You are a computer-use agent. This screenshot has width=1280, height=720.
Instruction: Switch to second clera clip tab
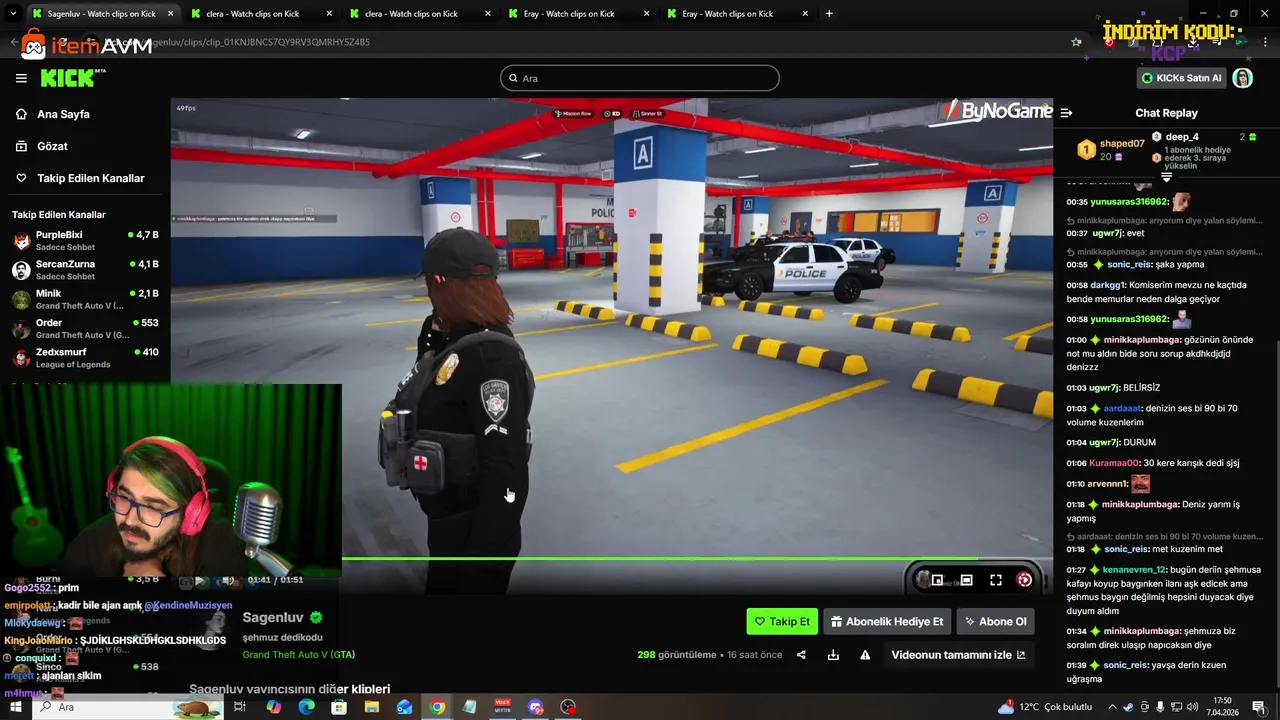(419, 14)
